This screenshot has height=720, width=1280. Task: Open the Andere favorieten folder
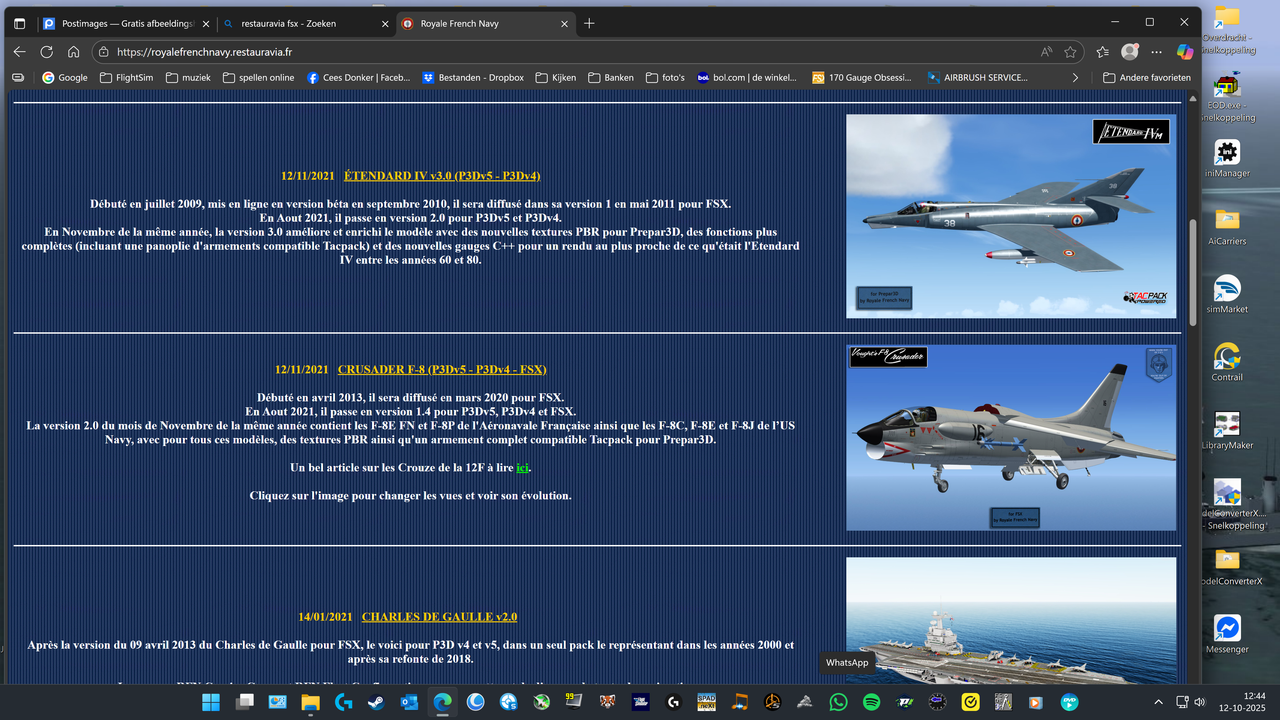coord(1146,77)
